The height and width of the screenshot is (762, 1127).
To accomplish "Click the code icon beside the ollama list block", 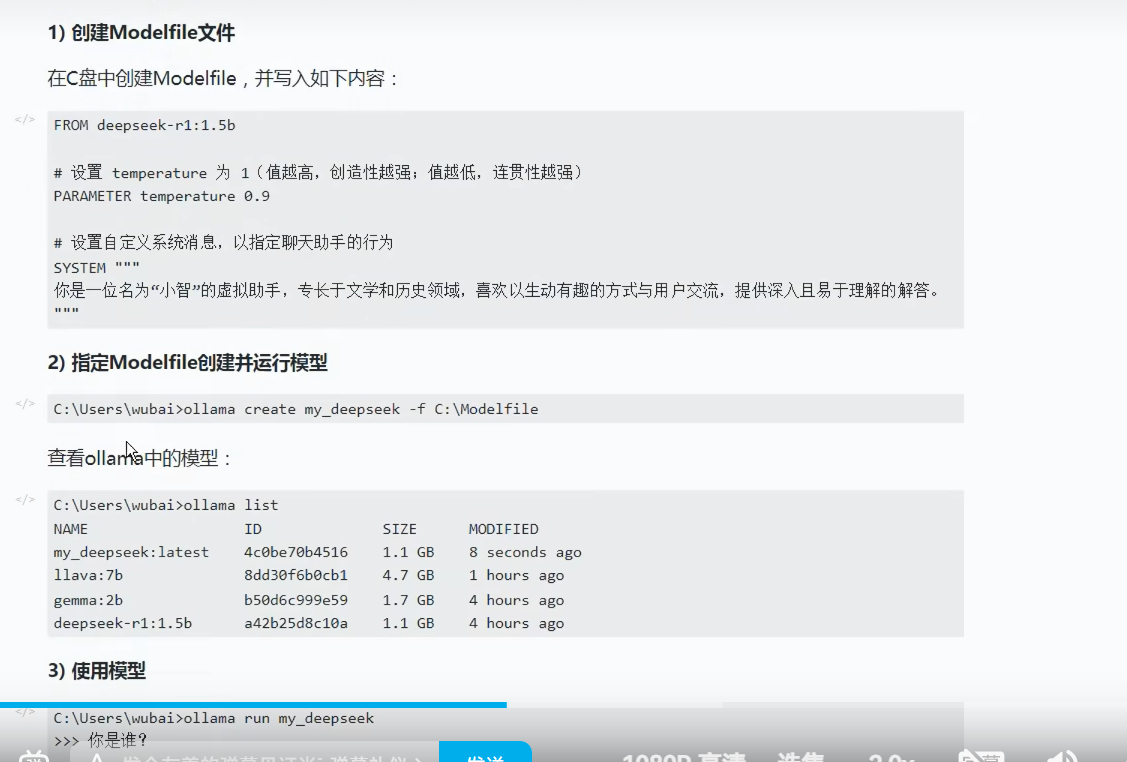I will [25, 499].
